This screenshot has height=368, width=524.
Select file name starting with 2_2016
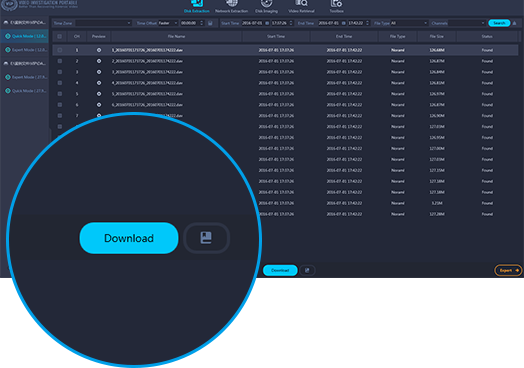147,61
